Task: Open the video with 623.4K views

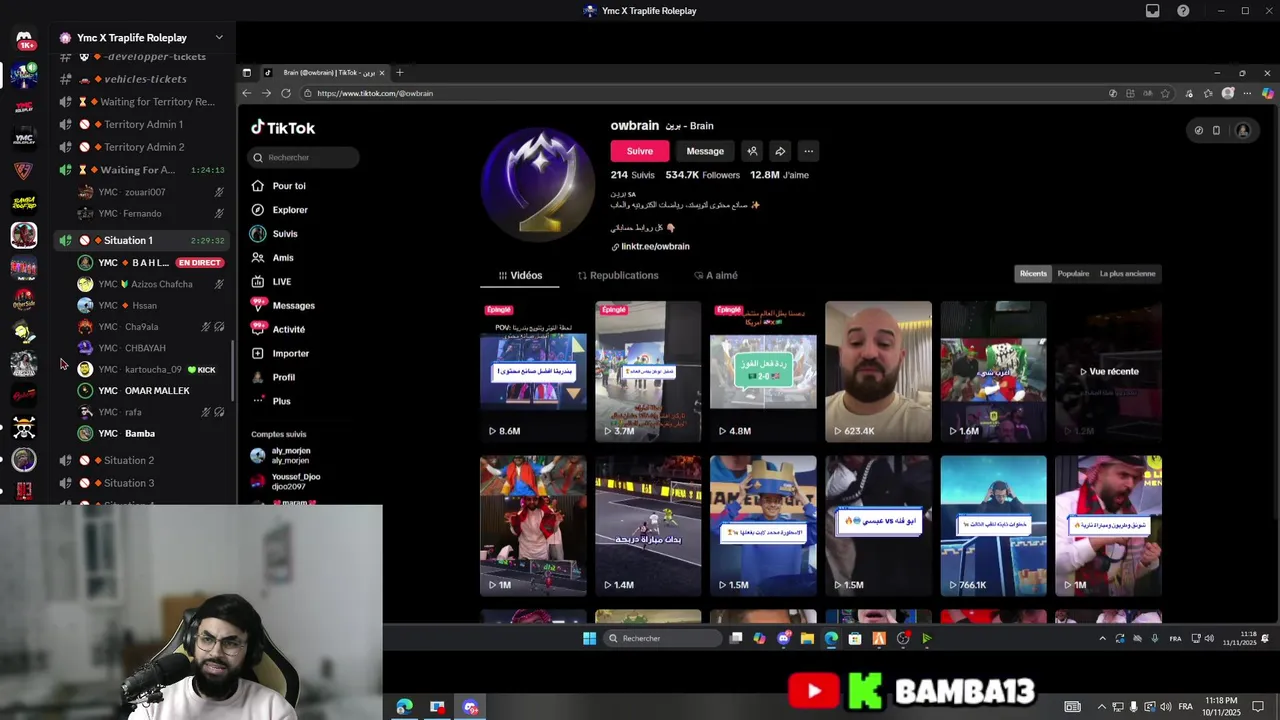Action: tap(878, 371)
